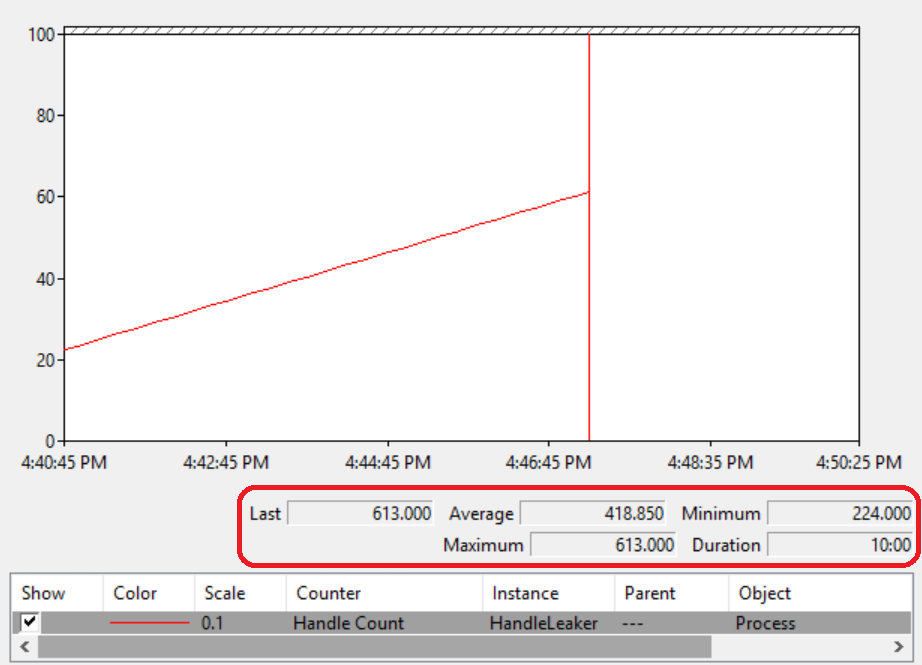Click the Scale column header
The width and height of the screenshot is (922, 665).
tap(225, 593)
